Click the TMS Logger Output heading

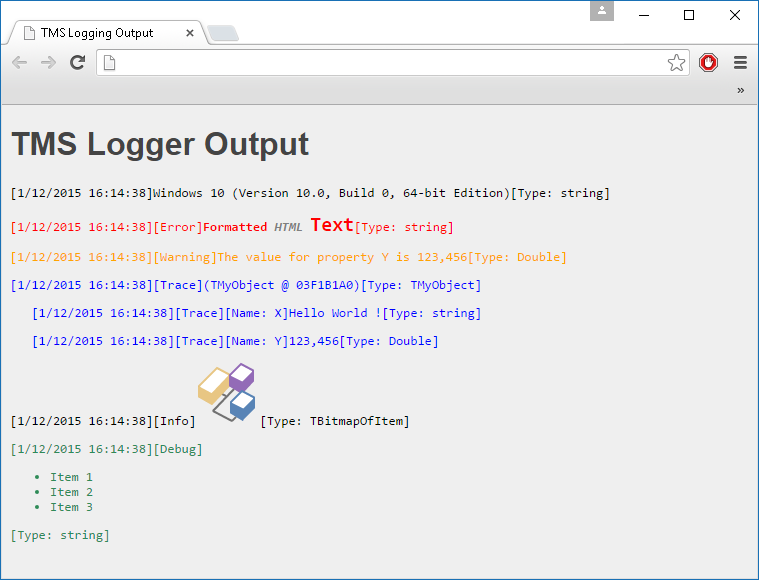[160, 144]
